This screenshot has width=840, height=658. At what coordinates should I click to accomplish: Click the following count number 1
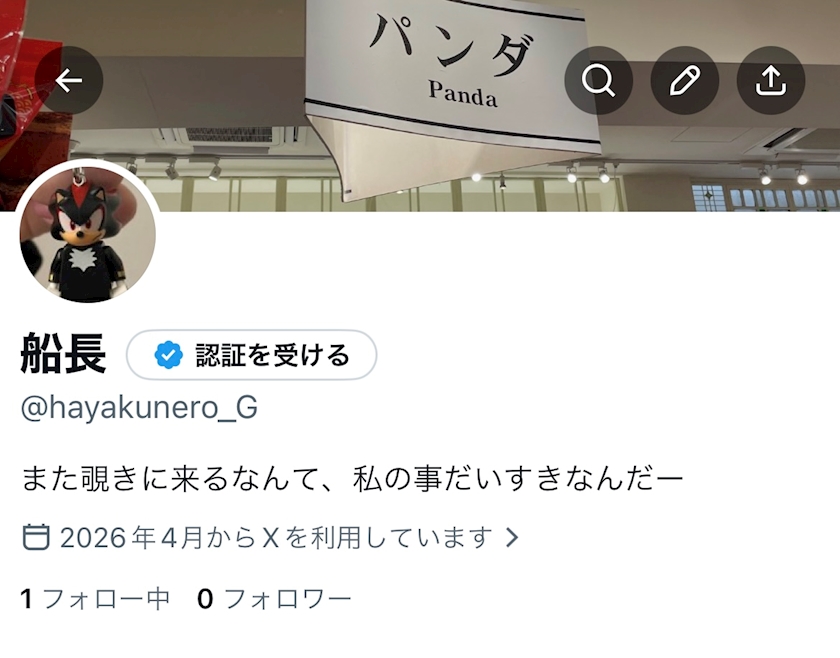pos(26,599)
